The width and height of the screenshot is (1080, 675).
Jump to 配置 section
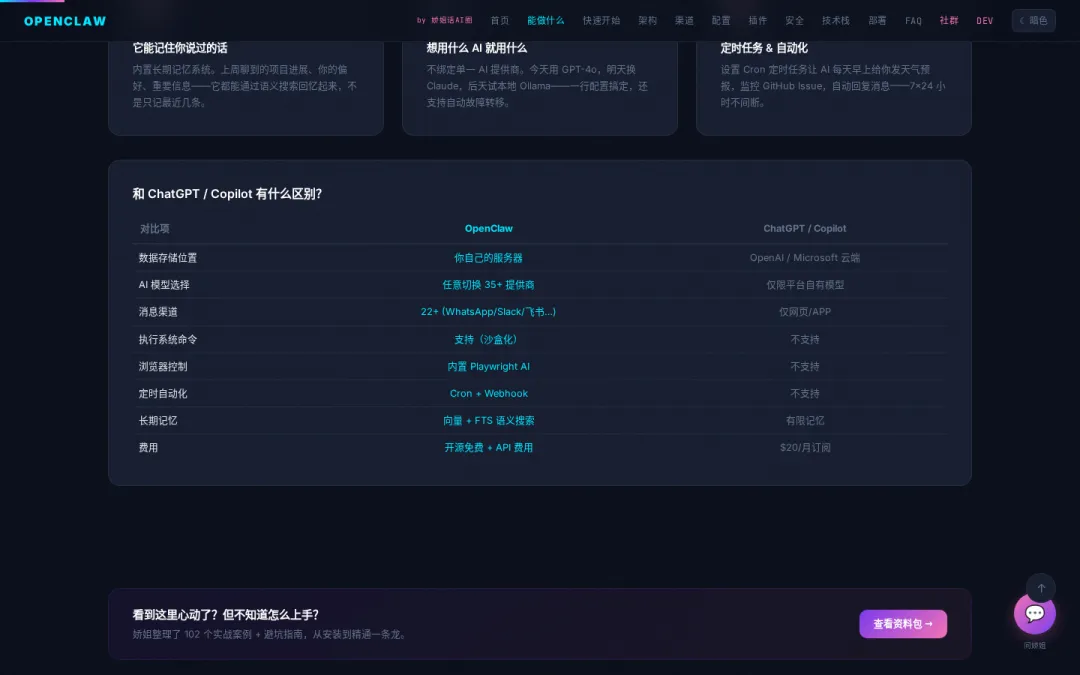721,21
